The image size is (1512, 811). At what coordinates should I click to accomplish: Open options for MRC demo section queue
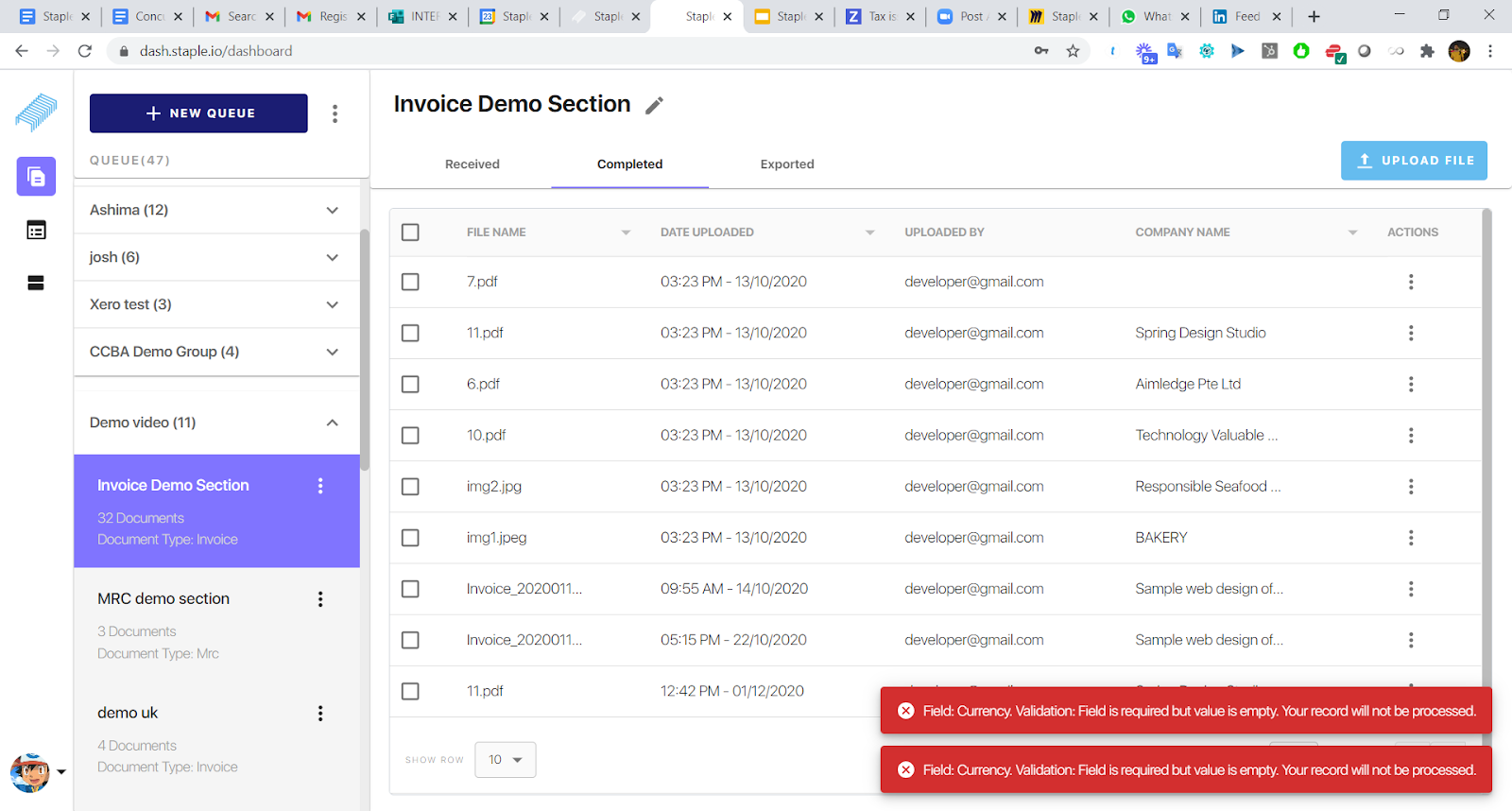point(320,599)
